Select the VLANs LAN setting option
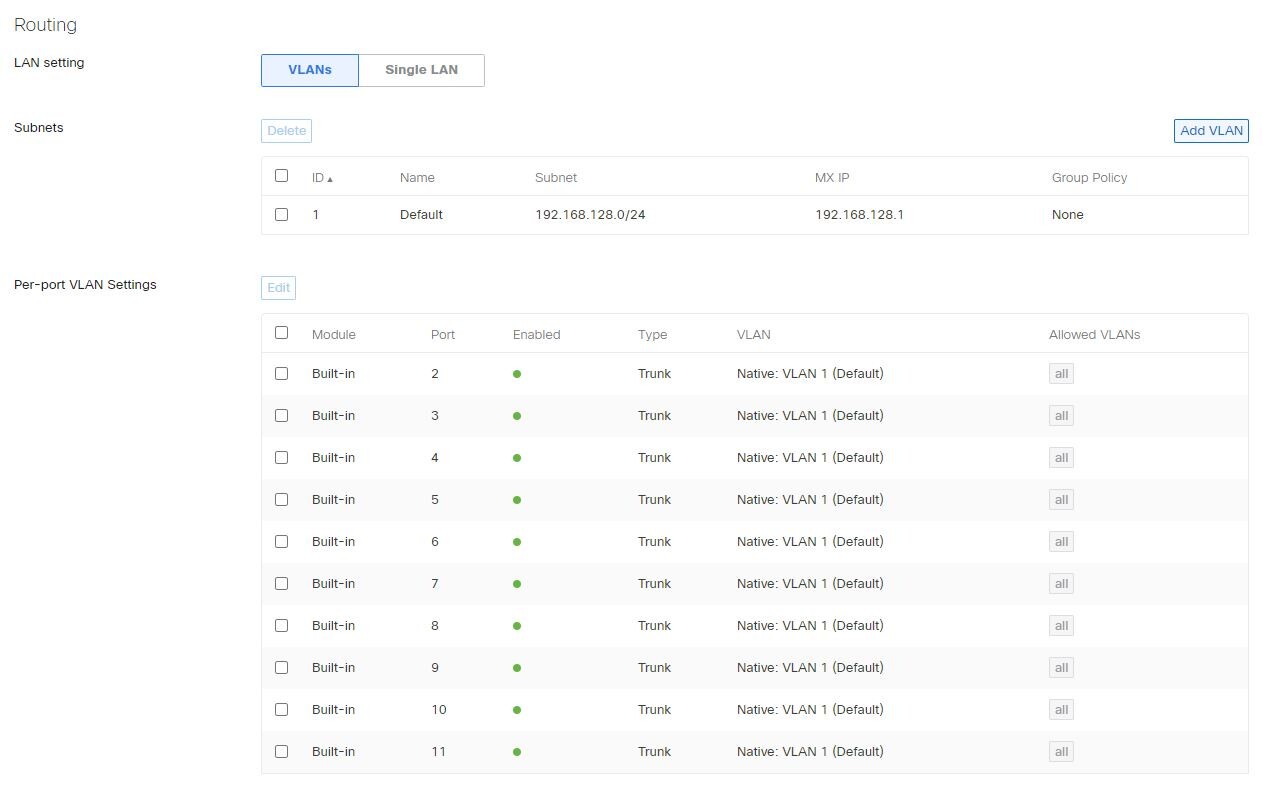 [310, 70]
